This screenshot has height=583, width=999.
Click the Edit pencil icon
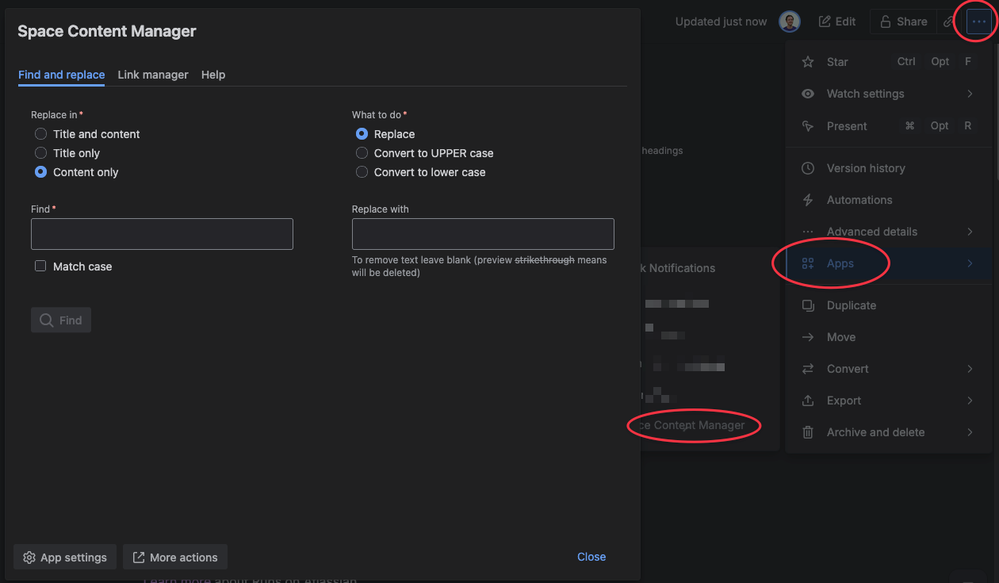[824, 22]
